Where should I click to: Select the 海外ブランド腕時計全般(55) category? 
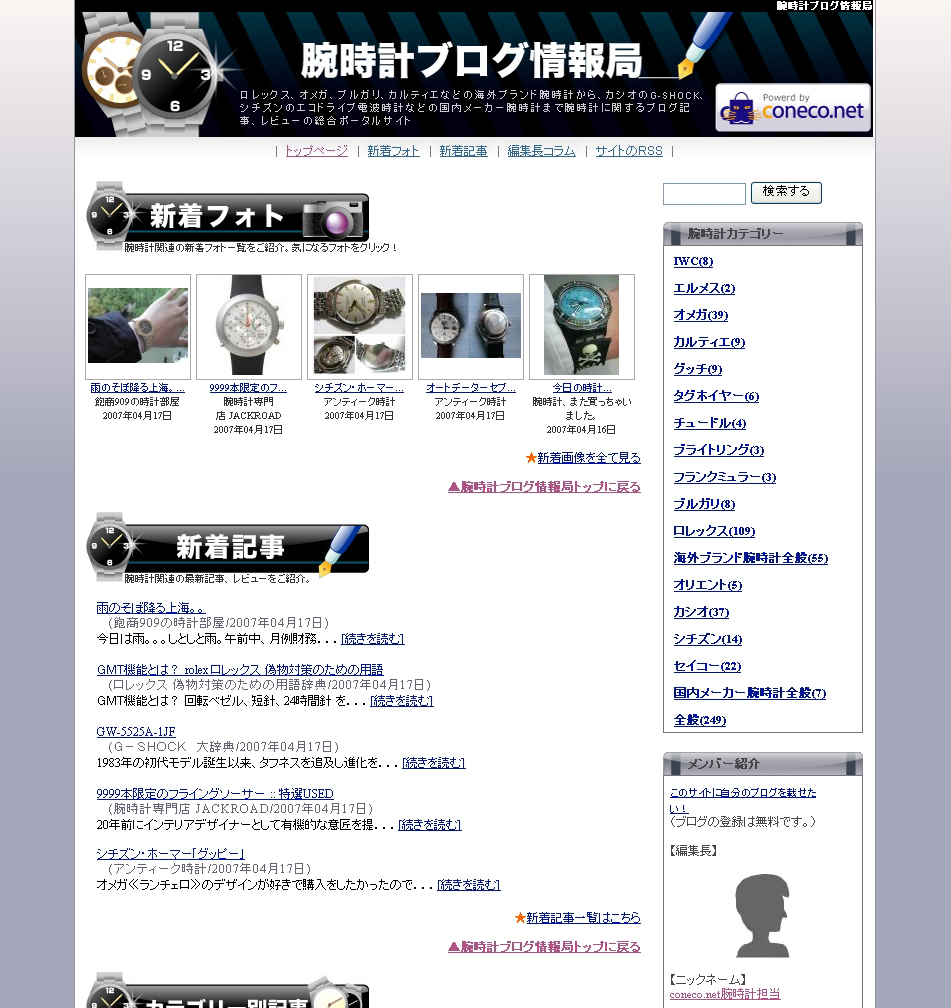[751, 558]
